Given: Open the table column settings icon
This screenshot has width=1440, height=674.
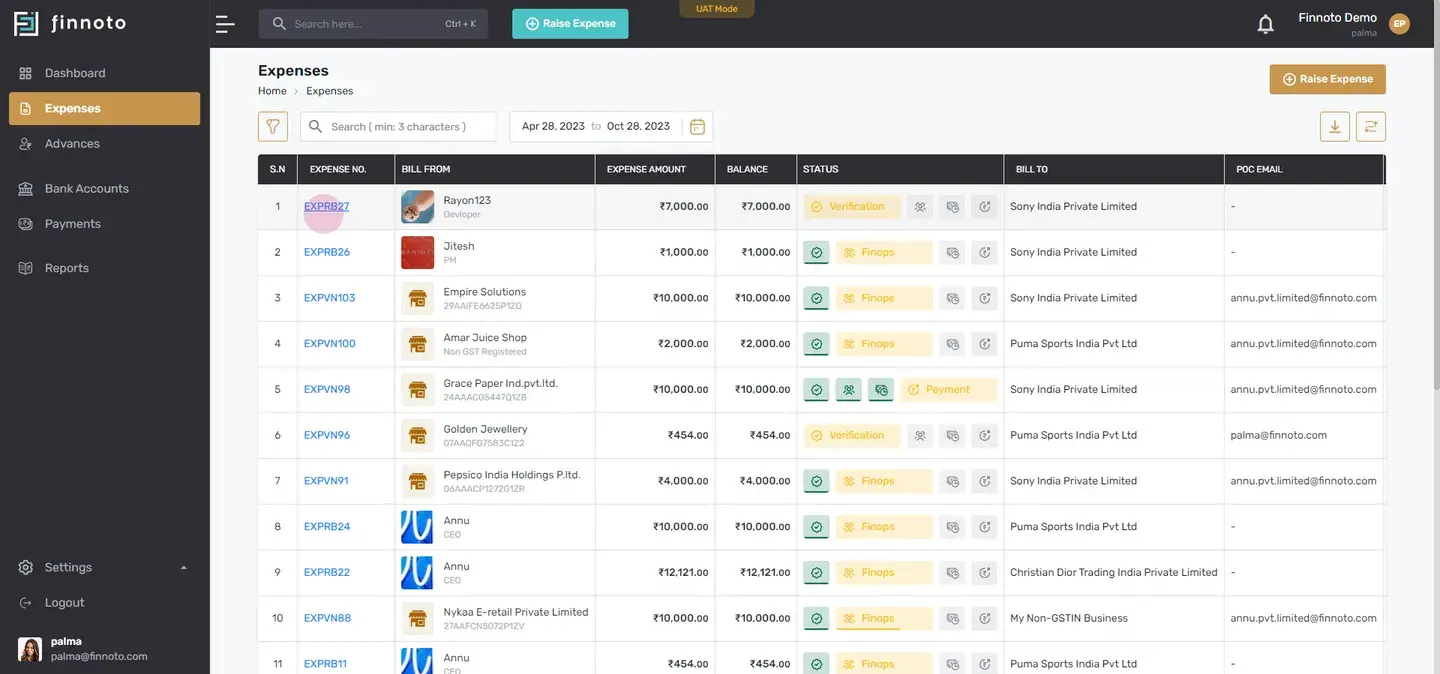Looking at the screenshot, I should click(1371, 127).
